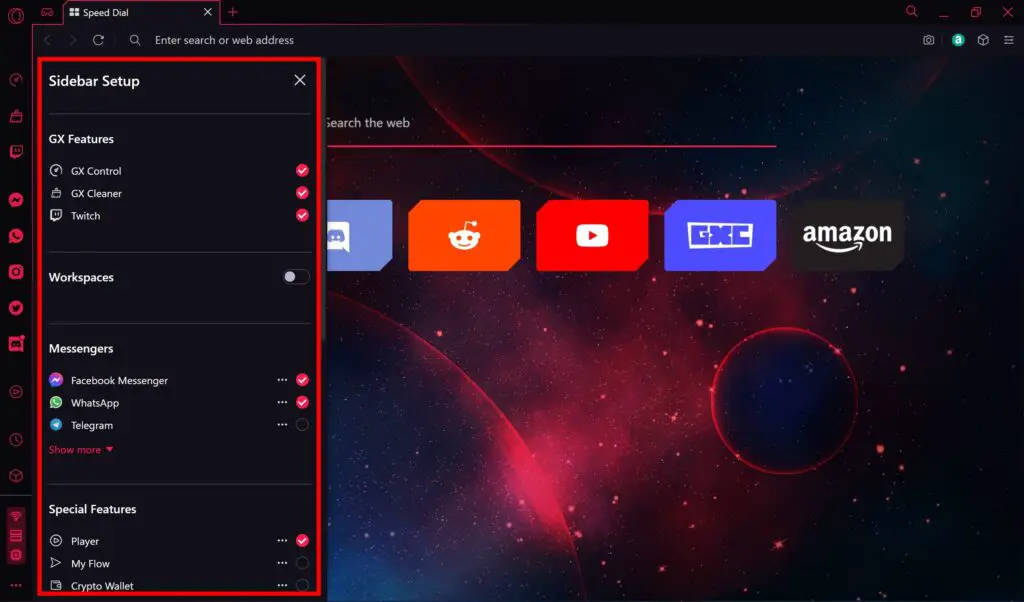Open the Player in the sidebar
Screen dimensions: 1024x602
(16, 392)
